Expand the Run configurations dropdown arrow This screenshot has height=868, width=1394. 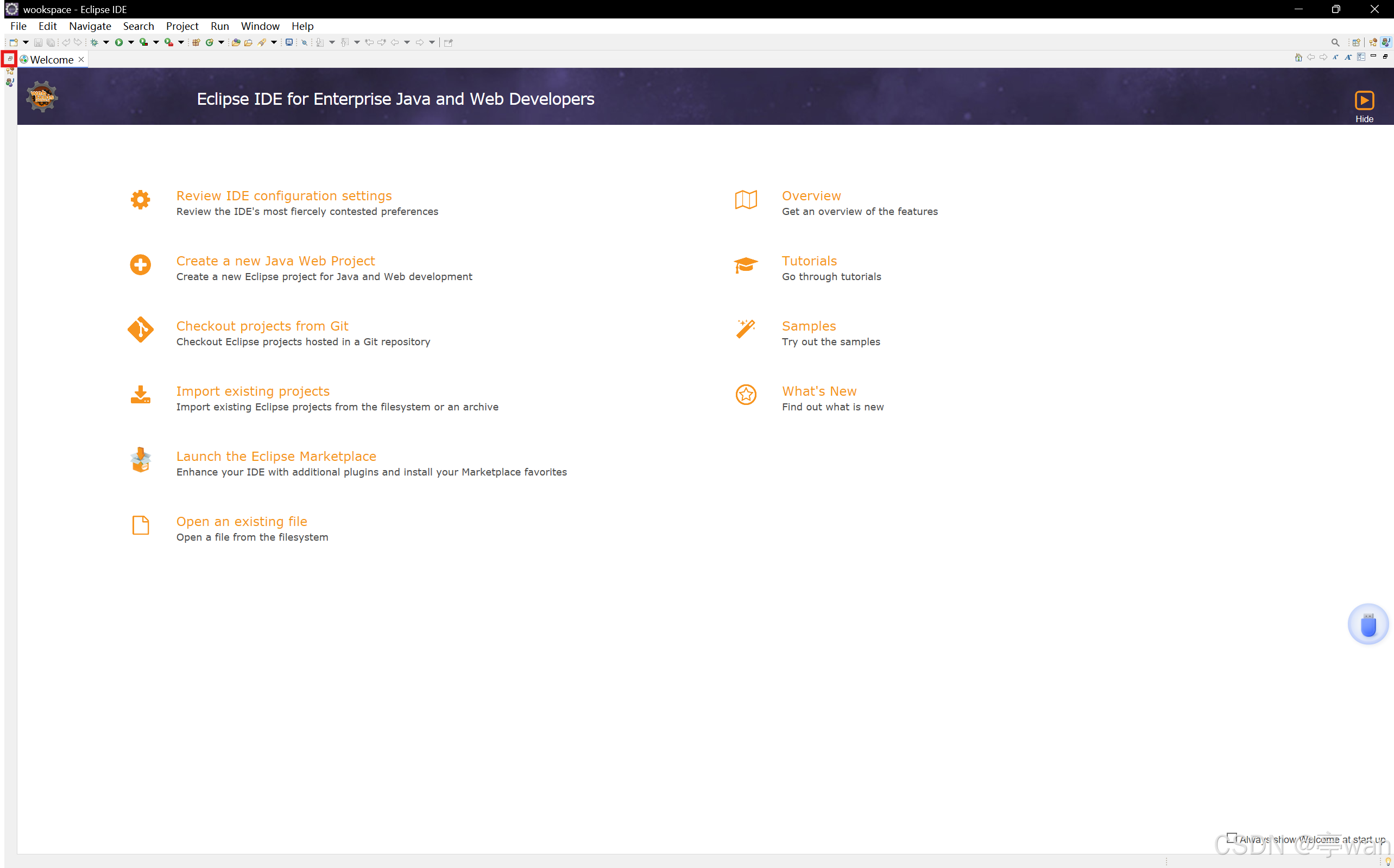coord(131,42)
